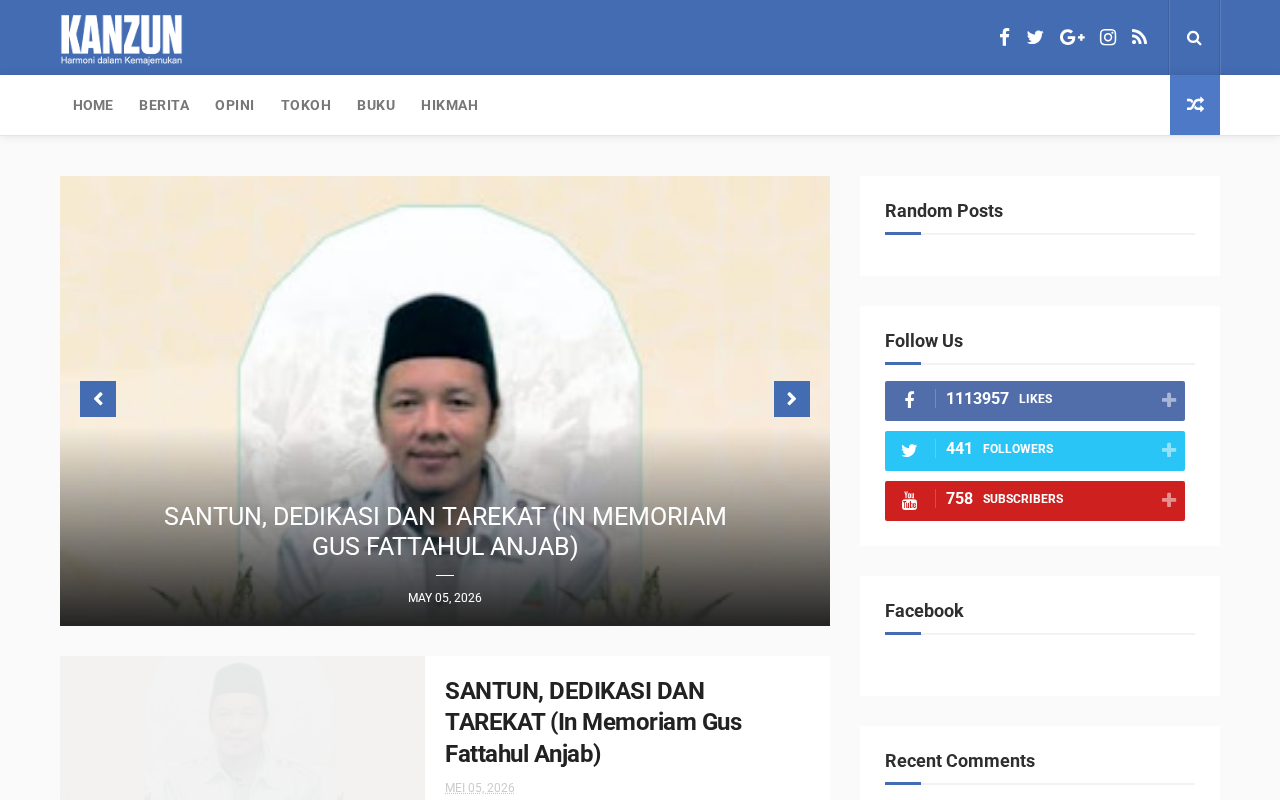
Task: Advance slider with right arrow
Action: coord(792,399)
